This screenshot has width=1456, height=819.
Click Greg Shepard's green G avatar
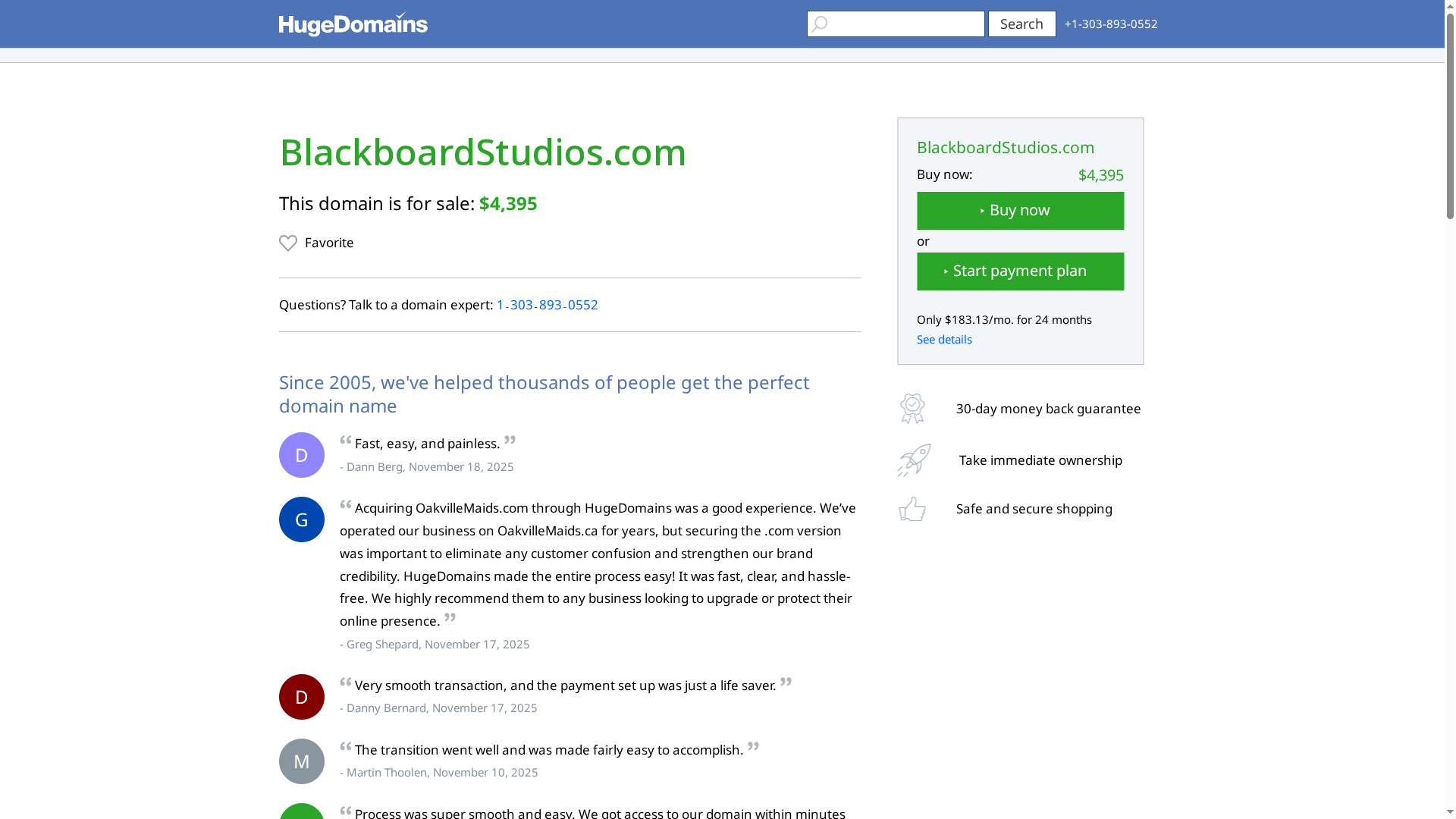tap(301, 519)
